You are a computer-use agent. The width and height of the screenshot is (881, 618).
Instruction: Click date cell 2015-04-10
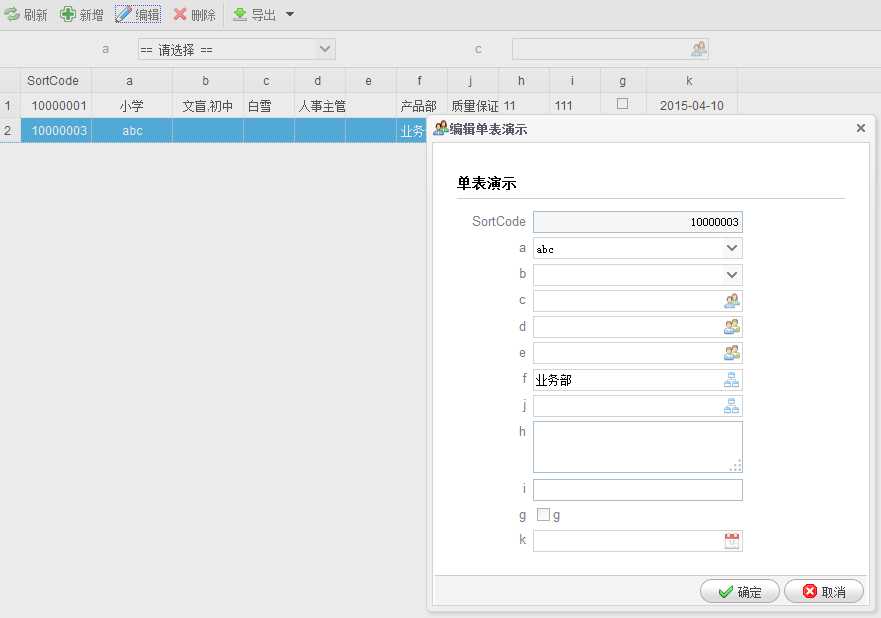click(x=692, y=106)
